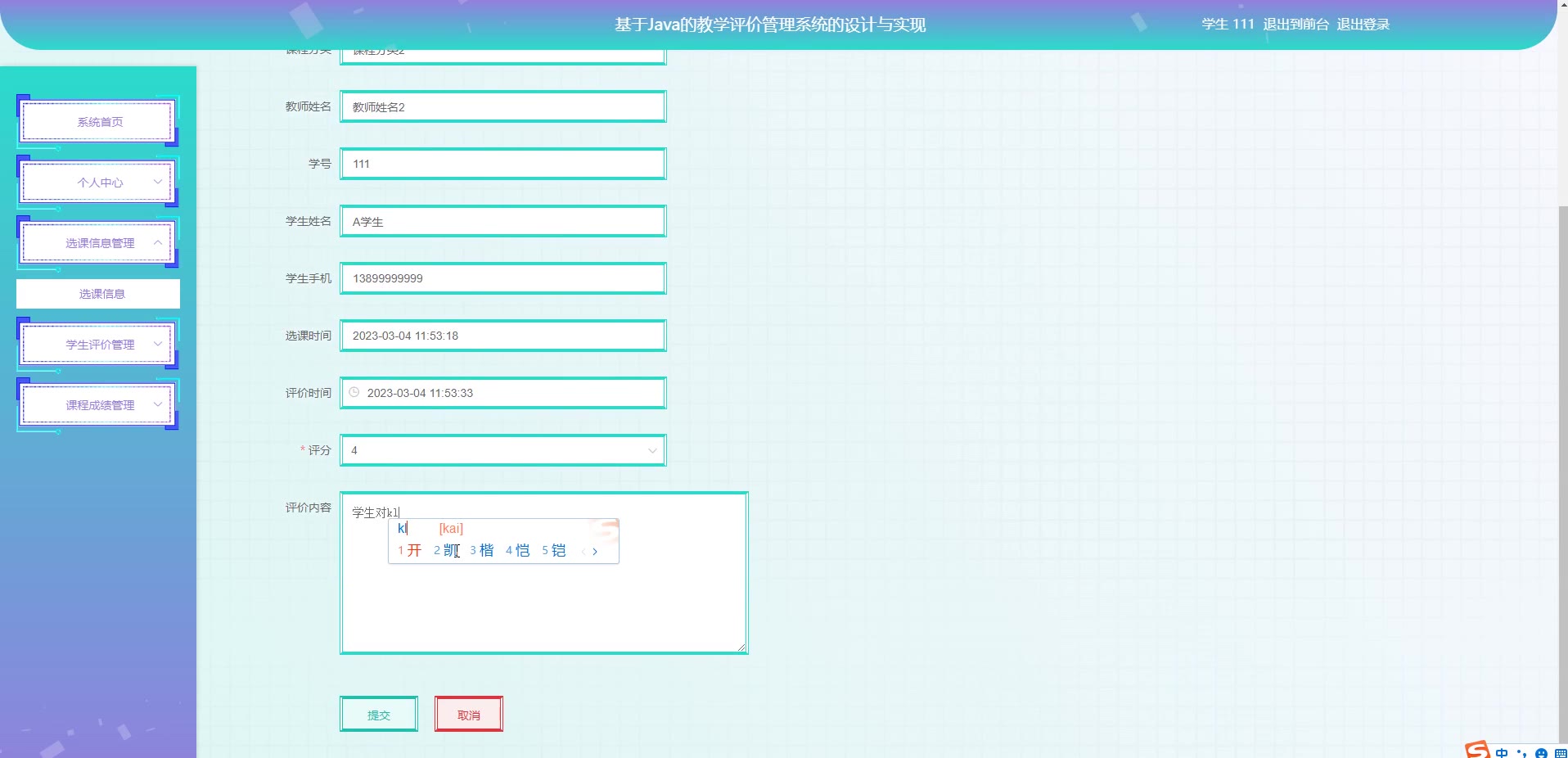
Task: Open the Sogou input method logo
Action: (1476, 750)
